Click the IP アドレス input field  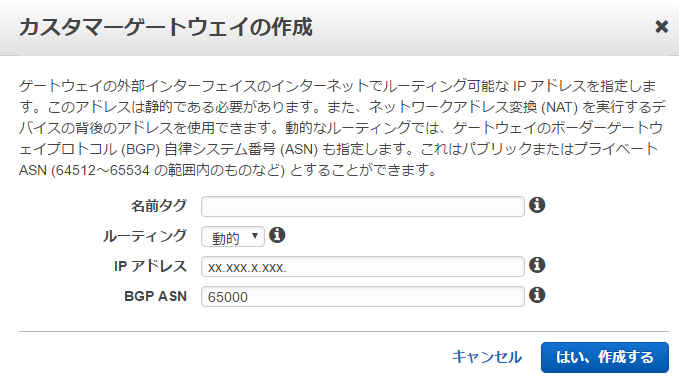click(362, 267)
